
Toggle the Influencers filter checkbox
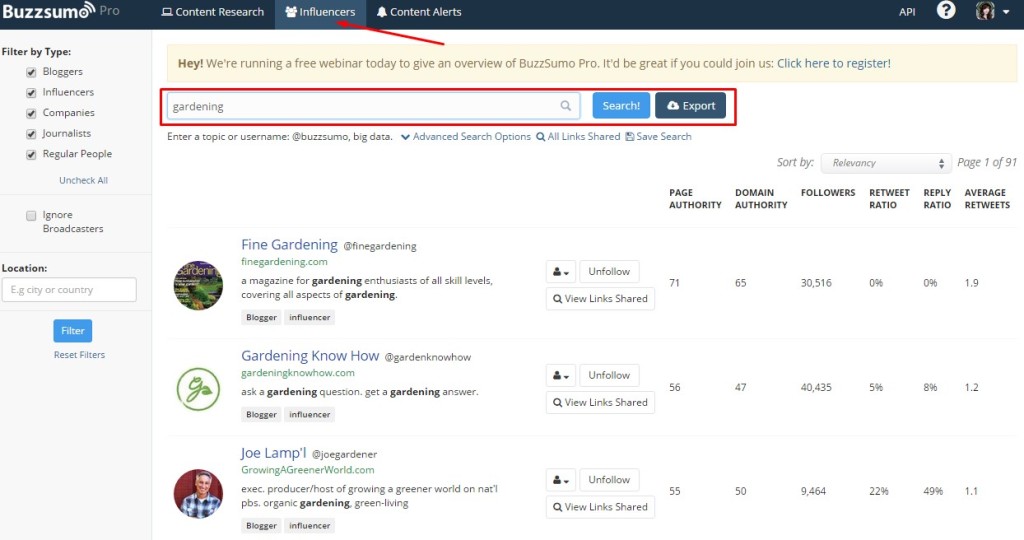coord(31,93)
